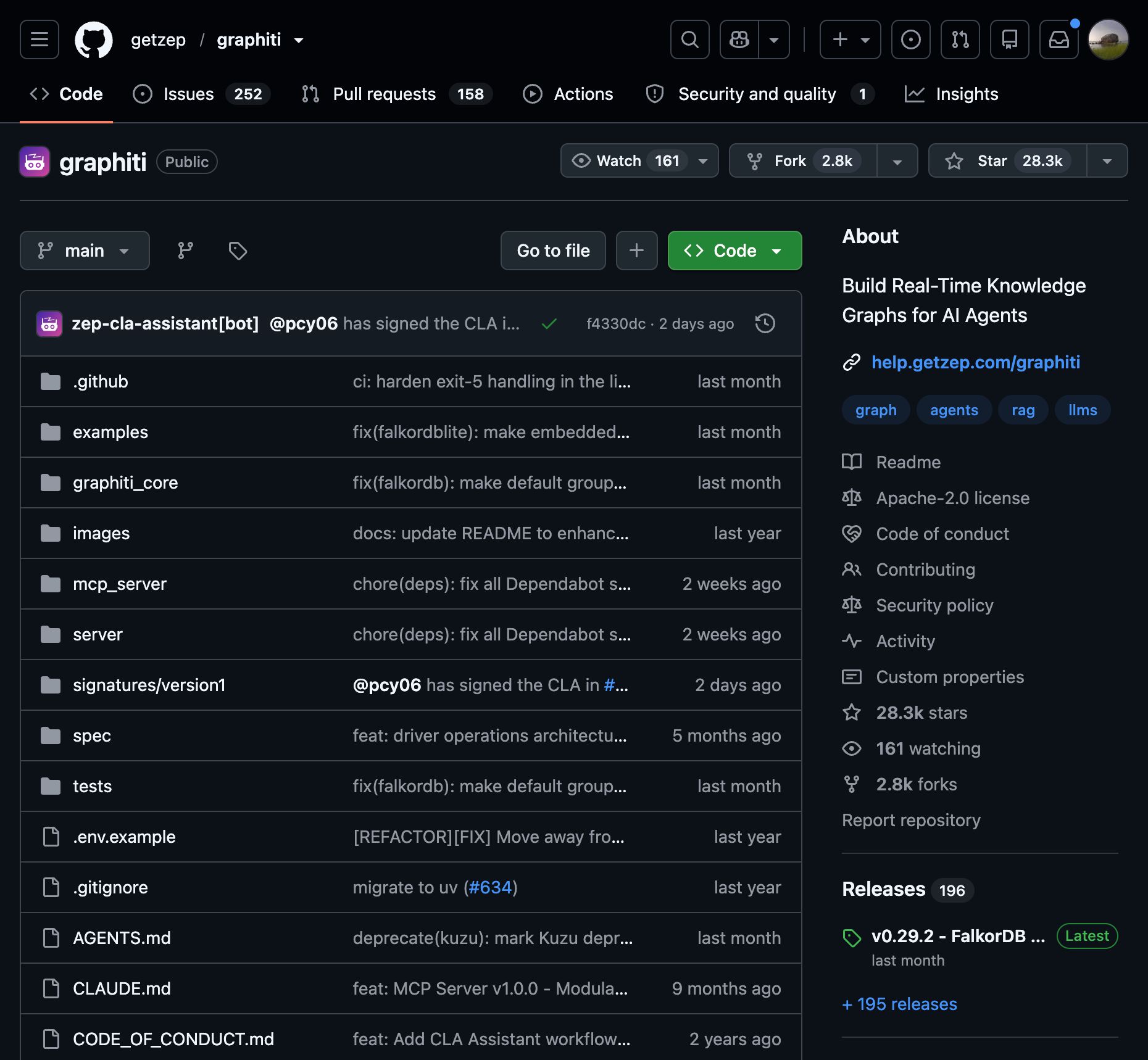
Task: Open the Activity pulse icon
Action: click(852, 641)
